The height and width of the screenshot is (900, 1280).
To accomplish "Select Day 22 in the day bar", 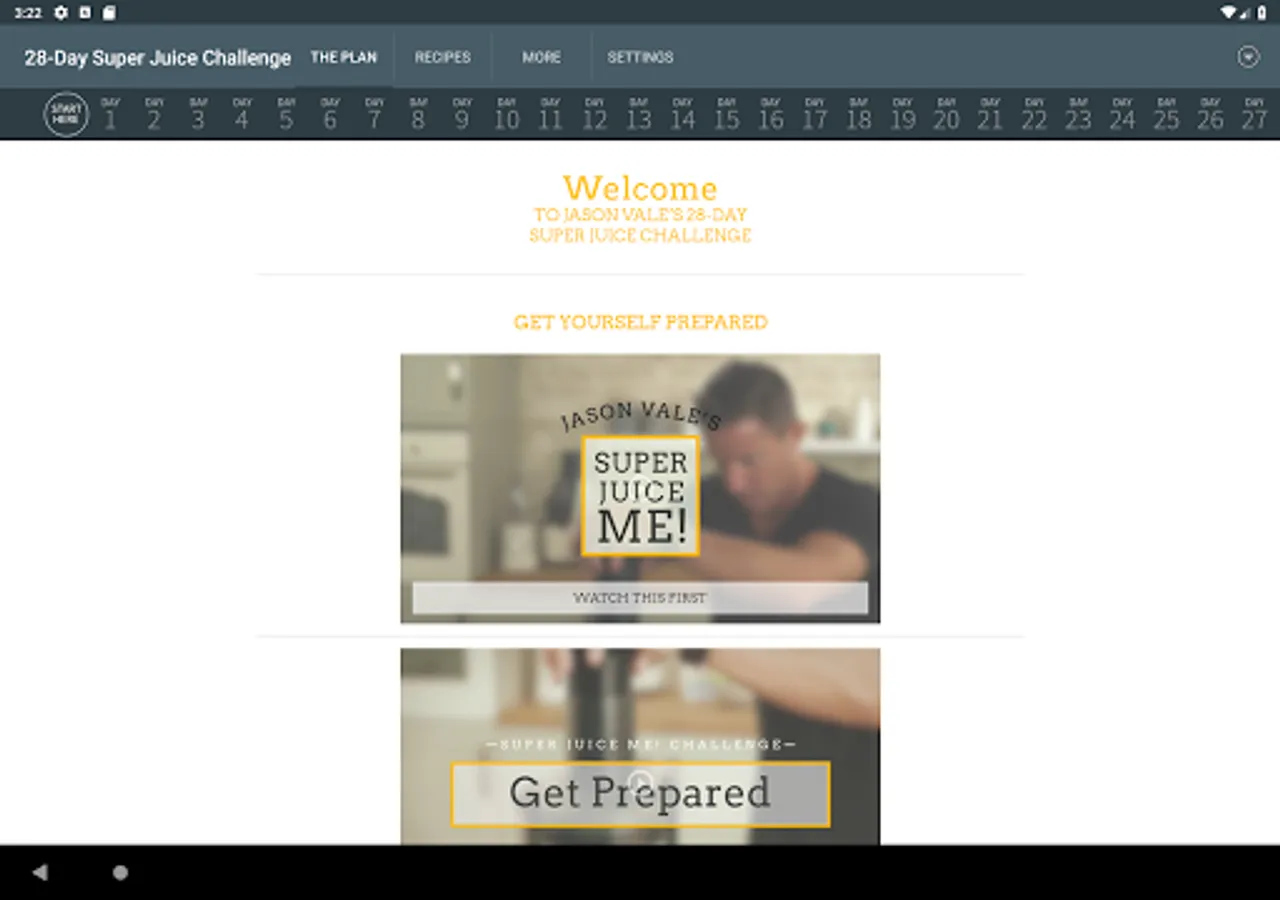I will pyautogui.click(x=1034, y=114).
